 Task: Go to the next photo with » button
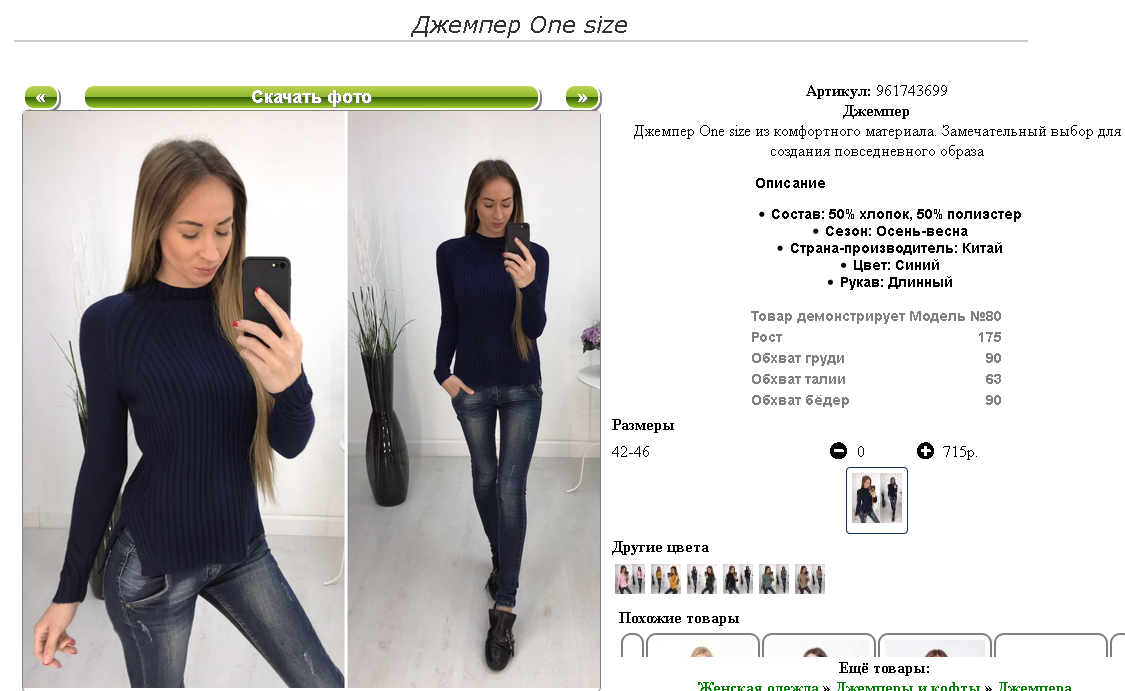click(583, 97)
